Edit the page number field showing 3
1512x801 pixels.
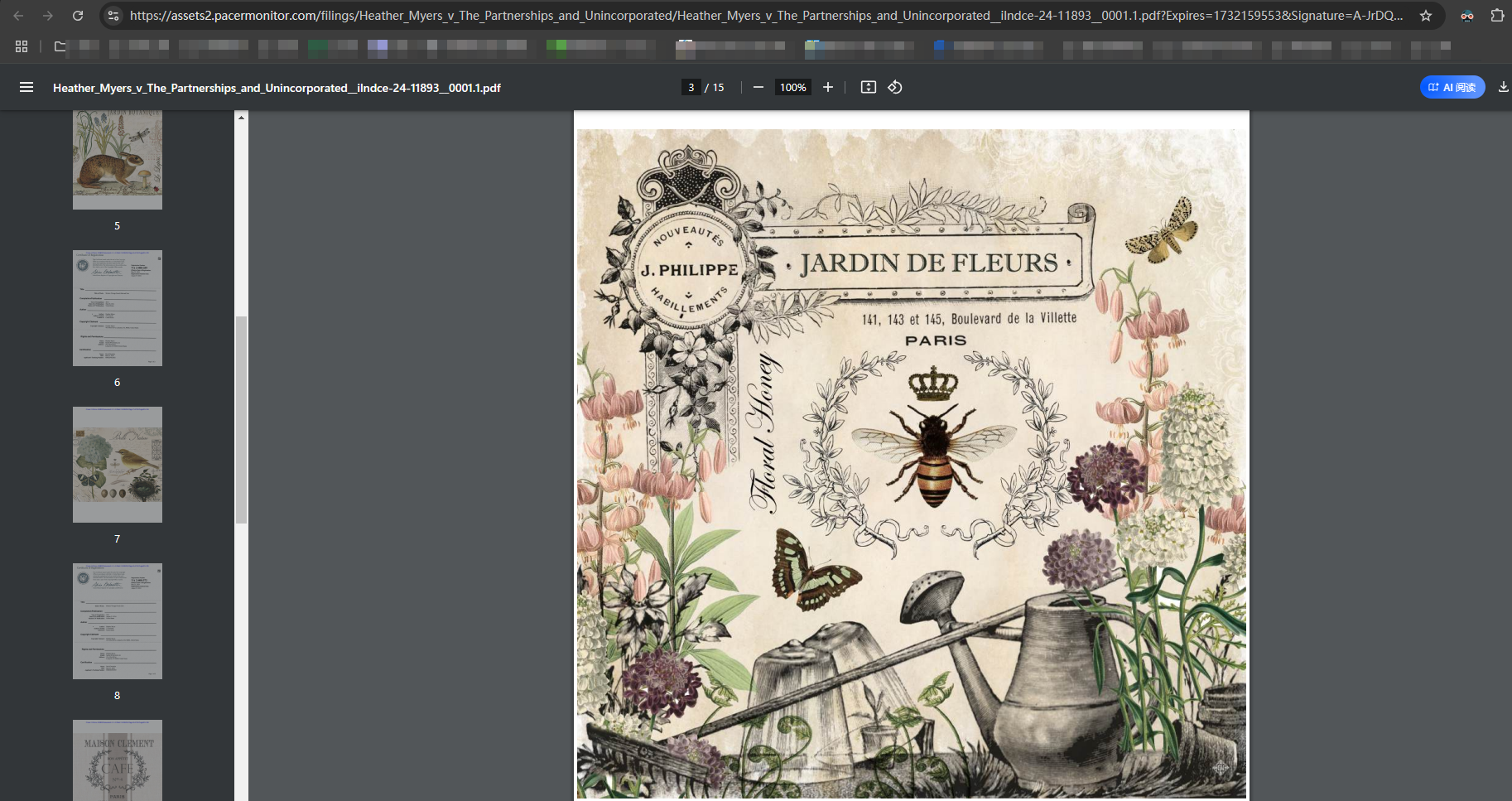pos(691,87)
